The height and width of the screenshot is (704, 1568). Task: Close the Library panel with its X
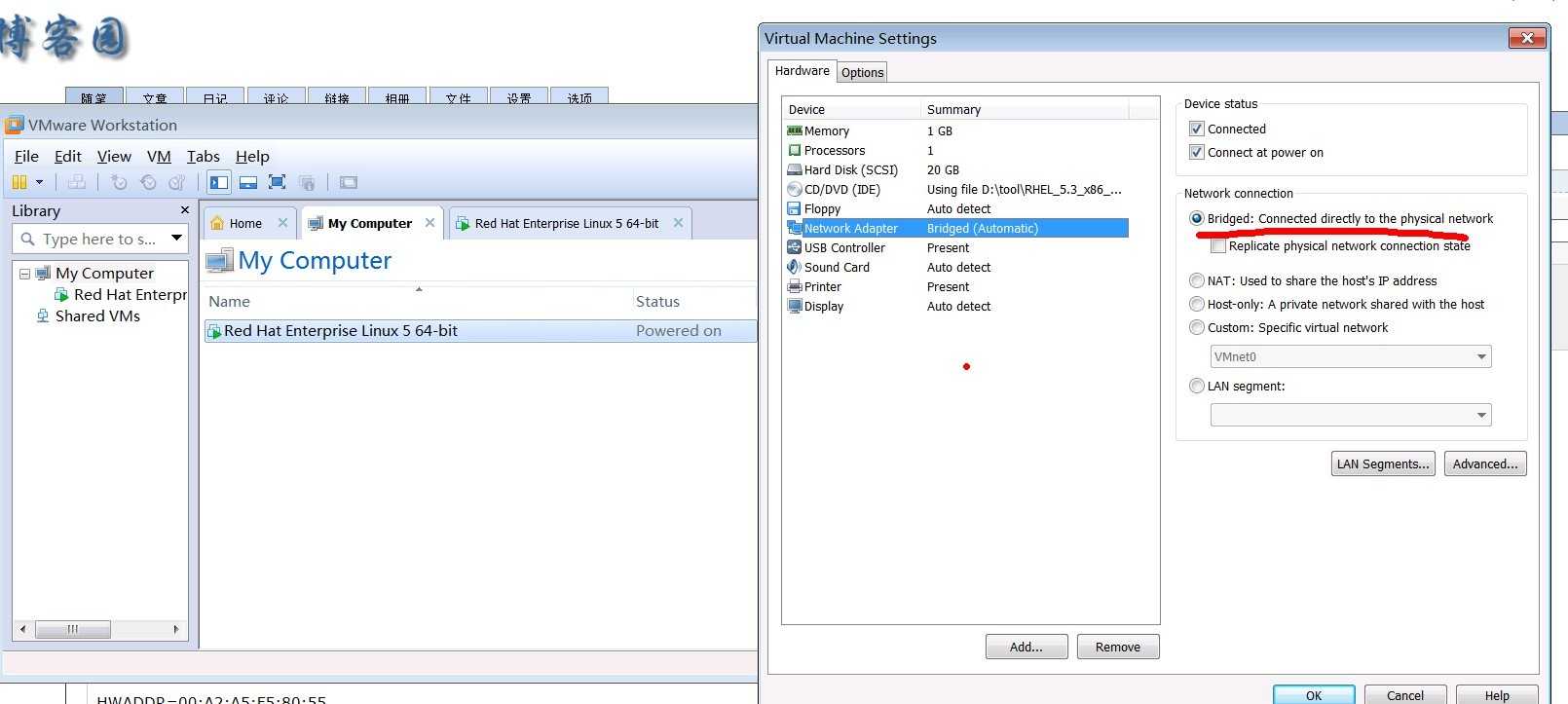tap(185, 210)
